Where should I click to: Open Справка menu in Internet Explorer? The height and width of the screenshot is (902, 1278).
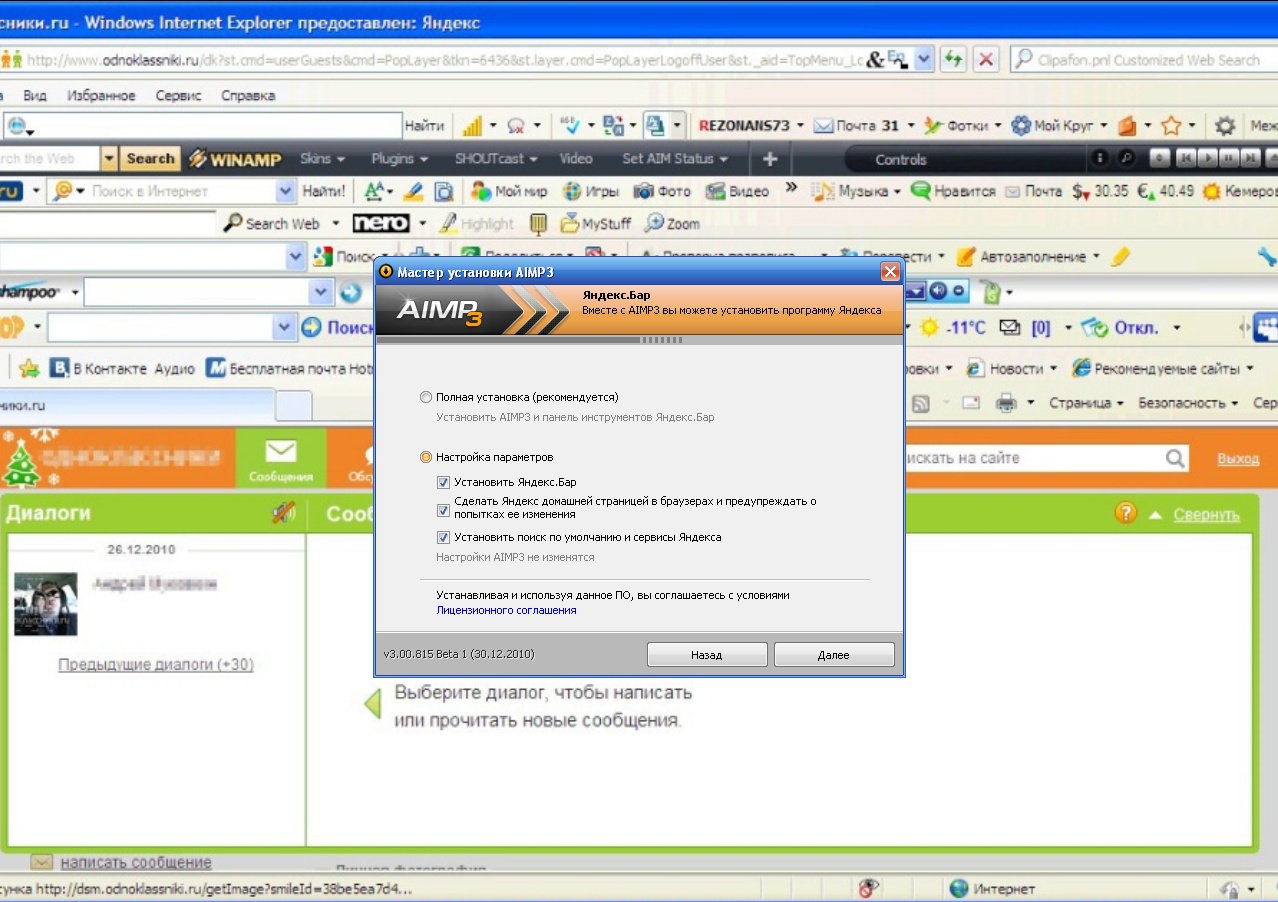point(248,96)
